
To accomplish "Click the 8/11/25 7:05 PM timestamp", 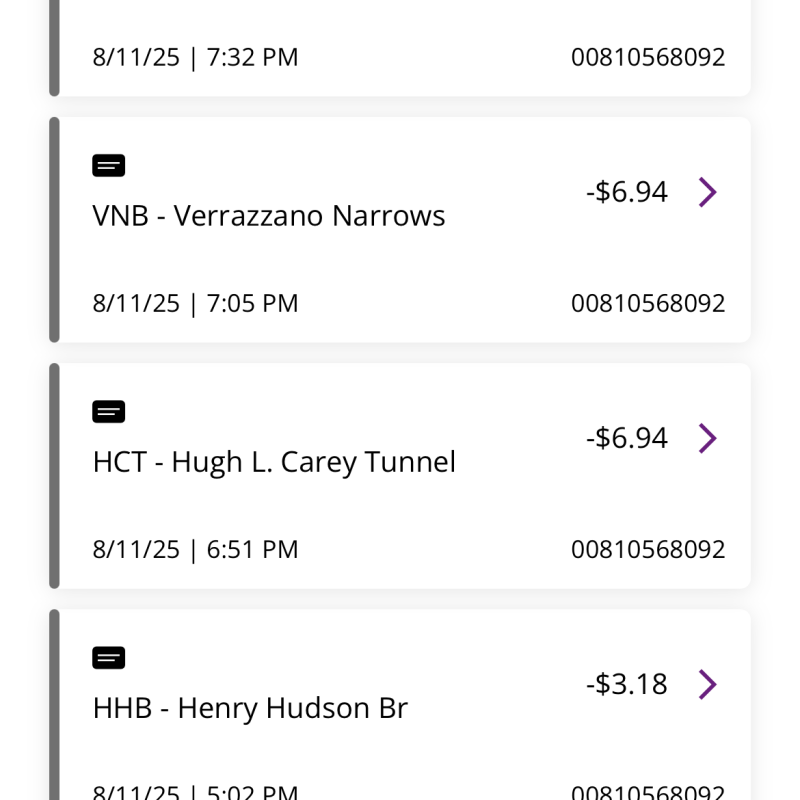I will tap(195, 303).
